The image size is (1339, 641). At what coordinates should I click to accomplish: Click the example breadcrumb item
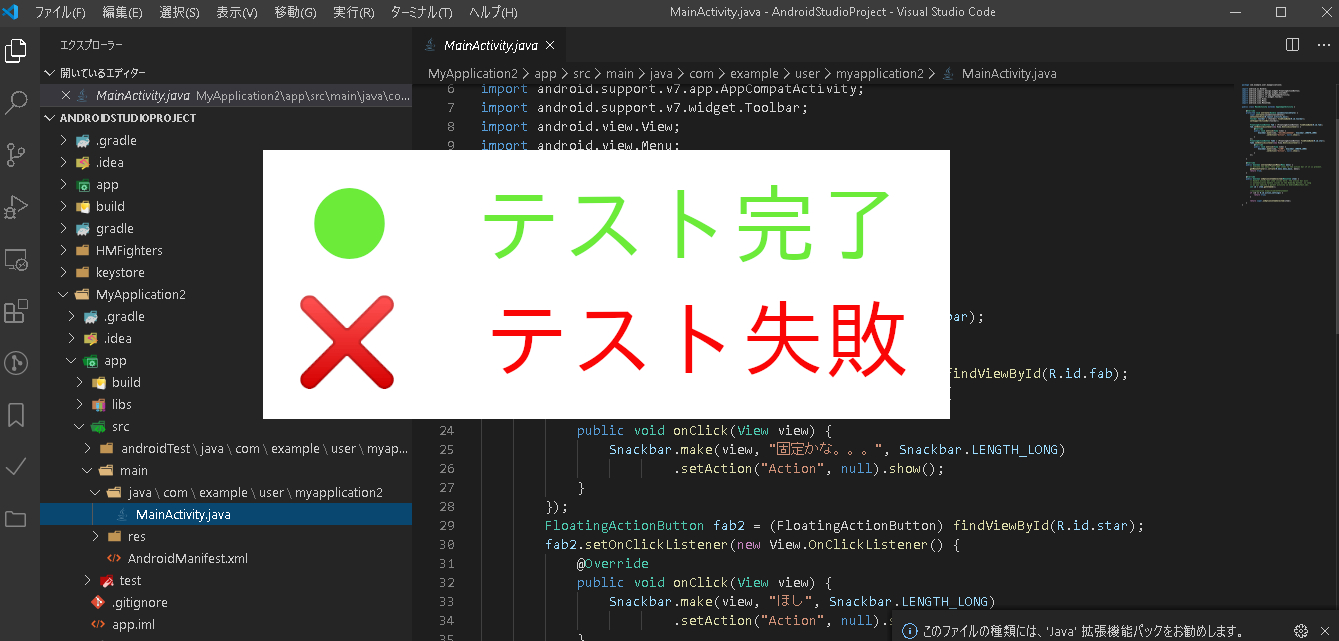754,73
